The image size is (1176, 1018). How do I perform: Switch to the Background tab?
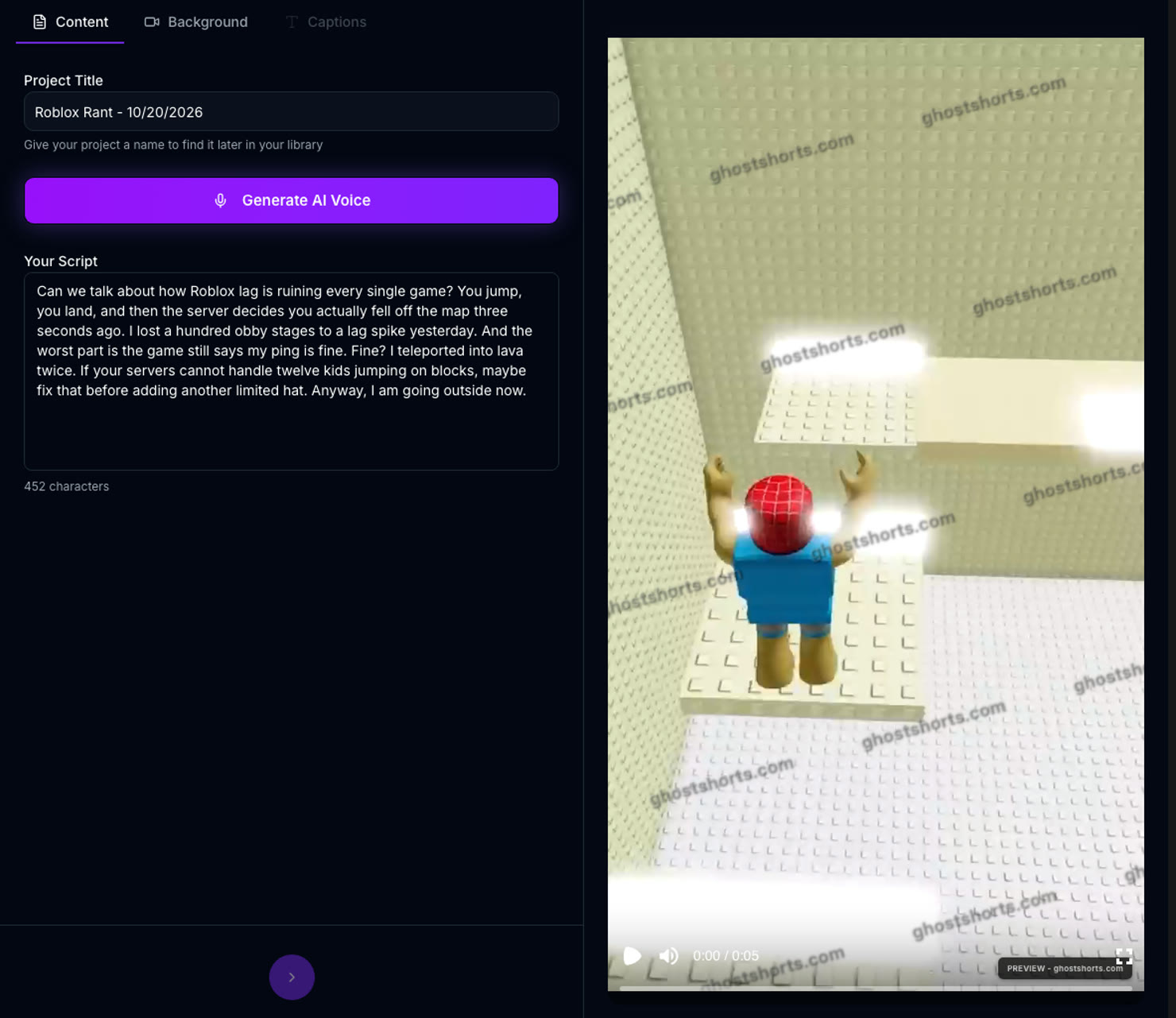click(195, 22)
